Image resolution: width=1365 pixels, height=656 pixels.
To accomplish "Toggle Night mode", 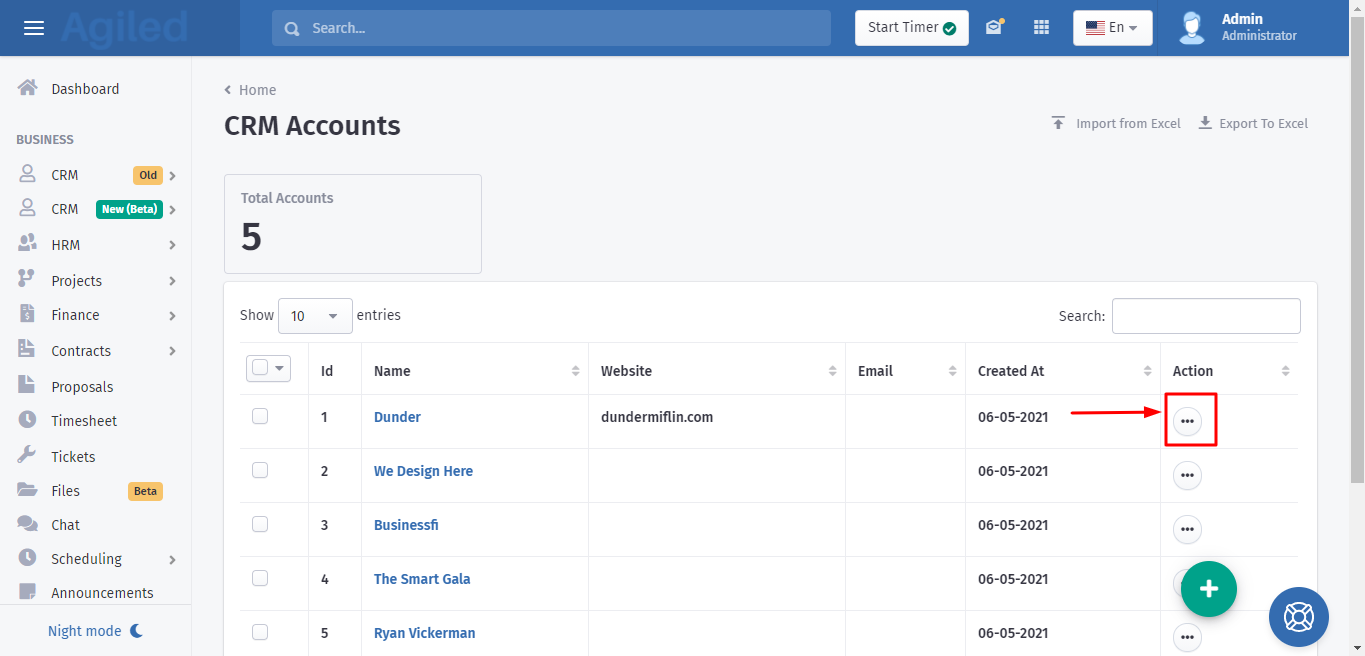I will click(x=96, y=631).
